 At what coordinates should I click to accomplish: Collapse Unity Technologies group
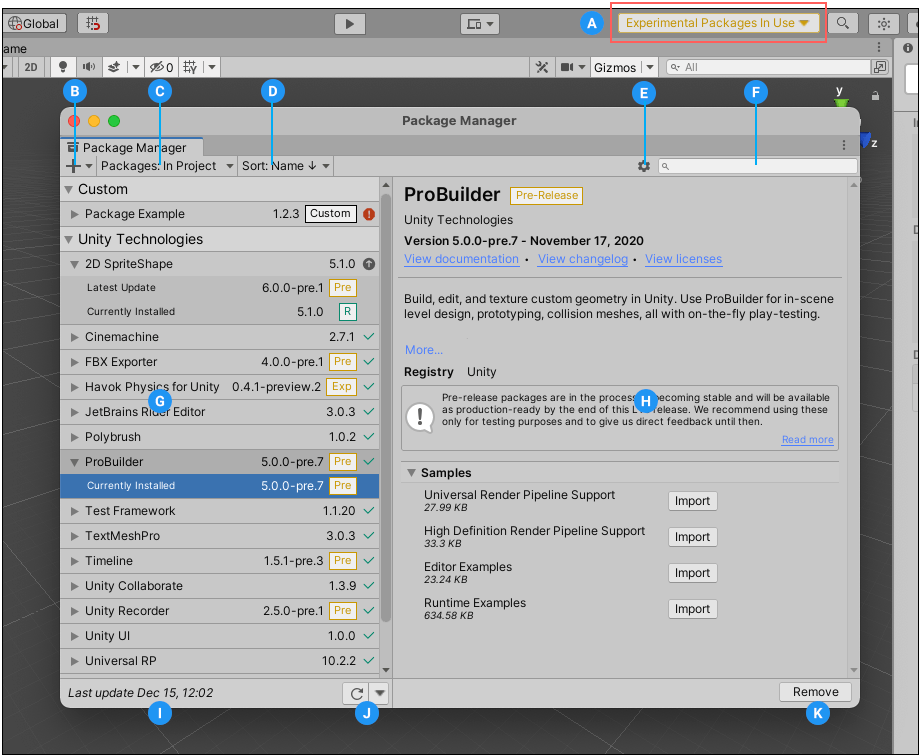[69, 239]
